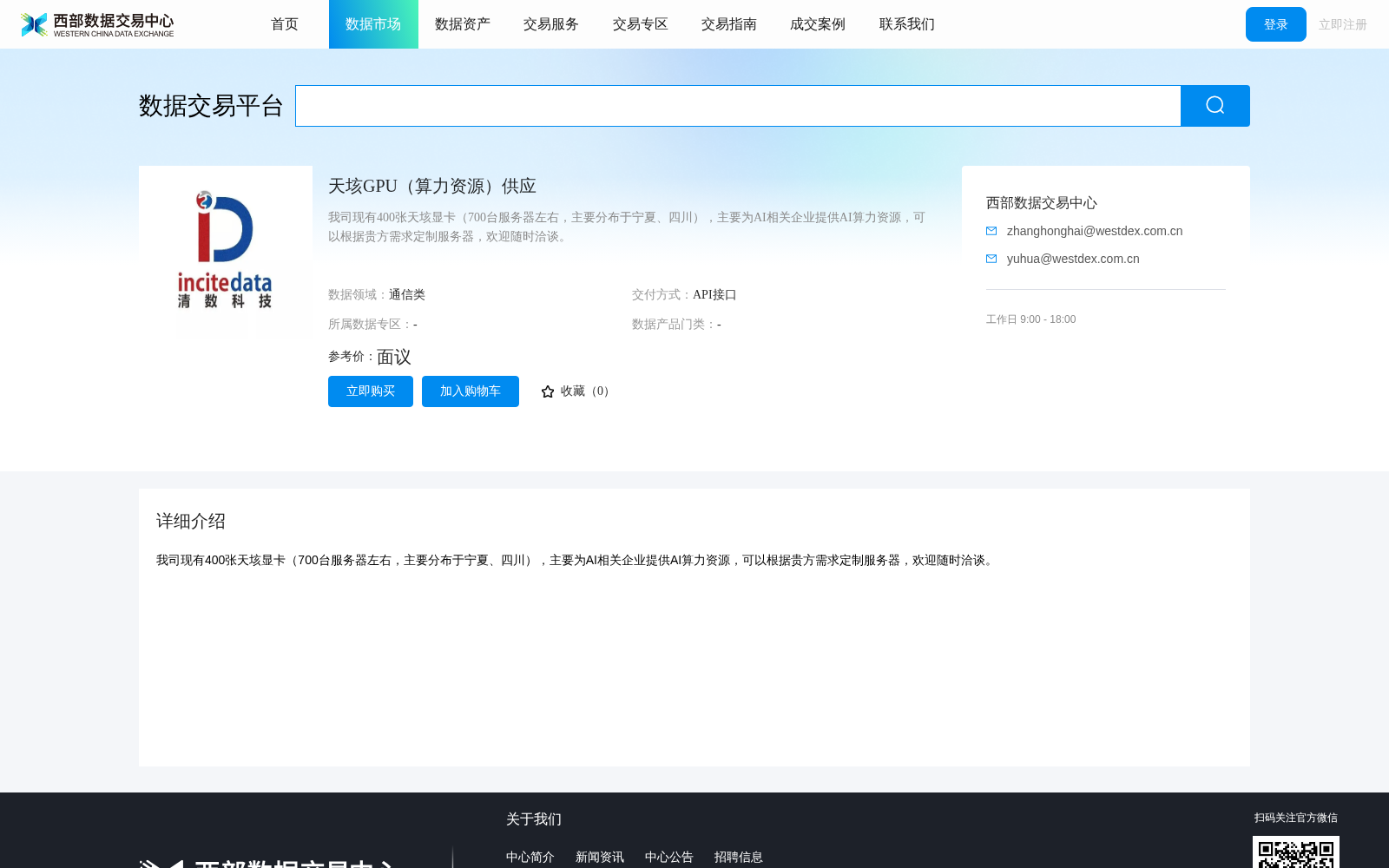
Task: Click the 登录 login button
Action: 1276,24
